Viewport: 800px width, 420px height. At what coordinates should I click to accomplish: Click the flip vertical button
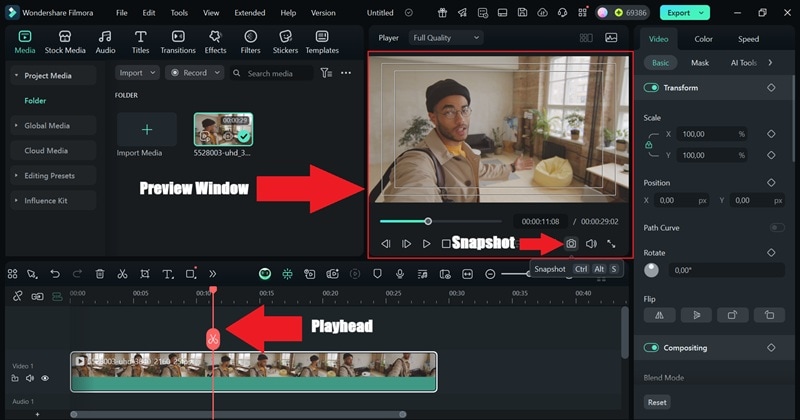tap(696, 315)
